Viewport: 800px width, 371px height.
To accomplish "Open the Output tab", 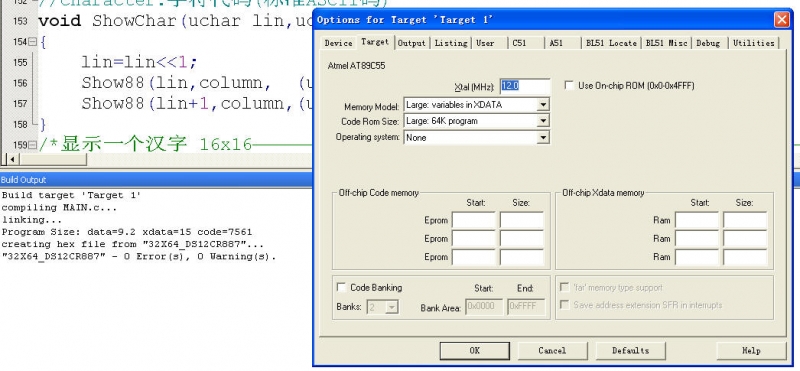I will [412, 43].
